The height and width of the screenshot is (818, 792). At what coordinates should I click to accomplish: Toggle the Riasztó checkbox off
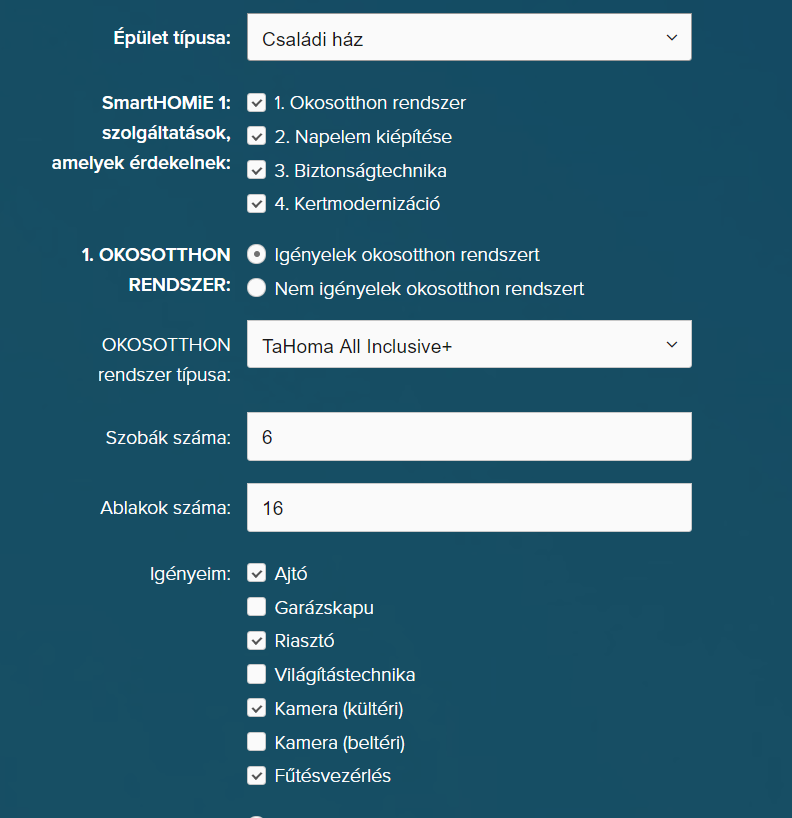[257, 641]
